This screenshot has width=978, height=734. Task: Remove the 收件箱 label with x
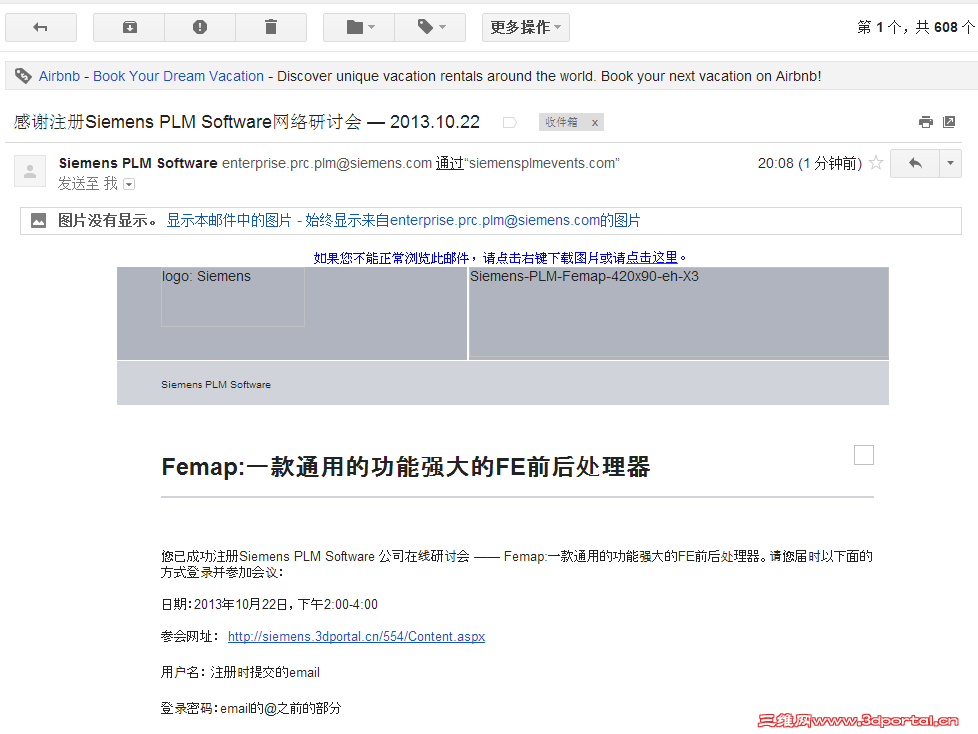(594, 123)
